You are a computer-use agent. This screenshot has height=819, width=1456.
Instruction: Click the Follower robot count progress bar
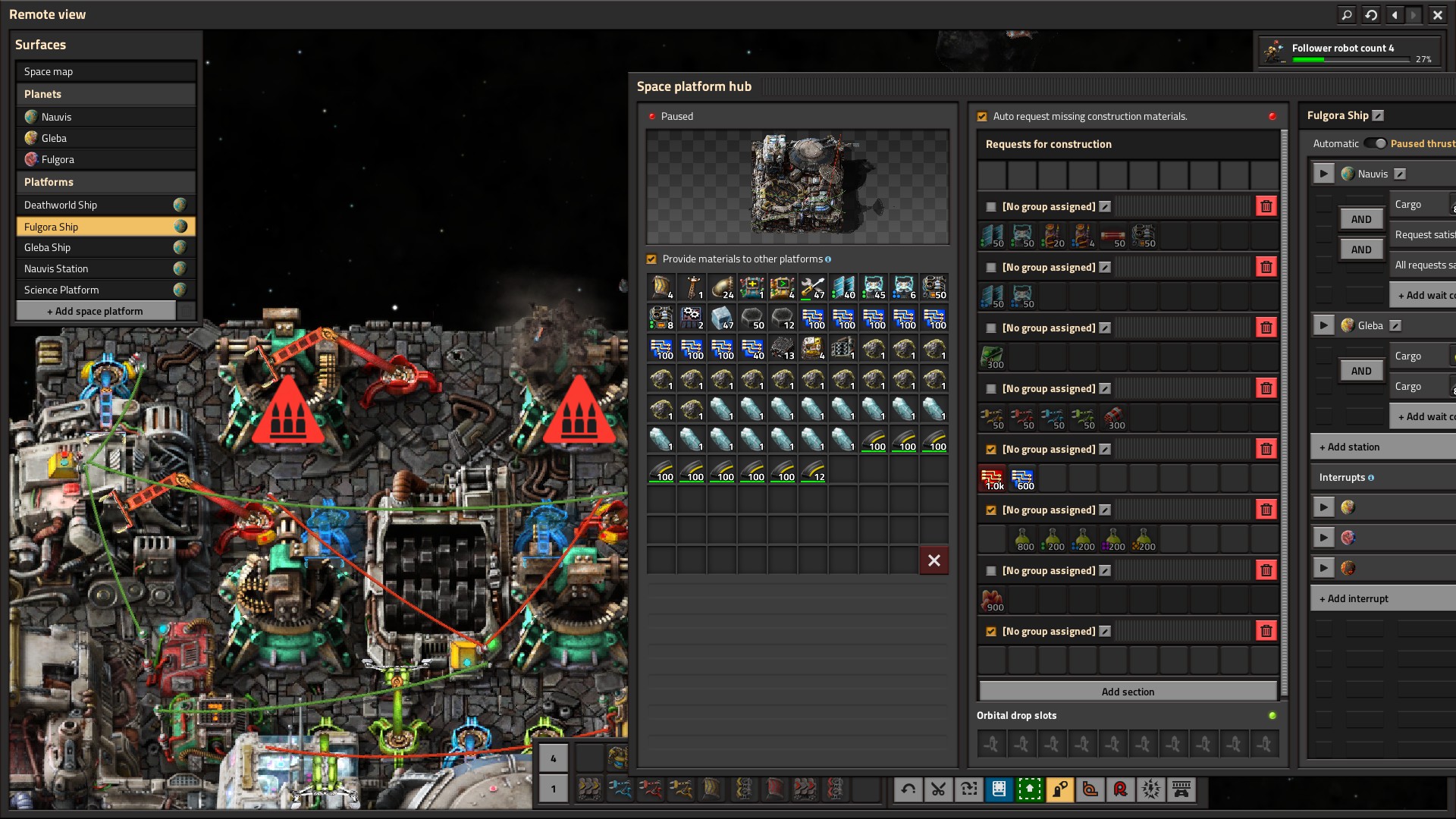tap(1351, 59)
